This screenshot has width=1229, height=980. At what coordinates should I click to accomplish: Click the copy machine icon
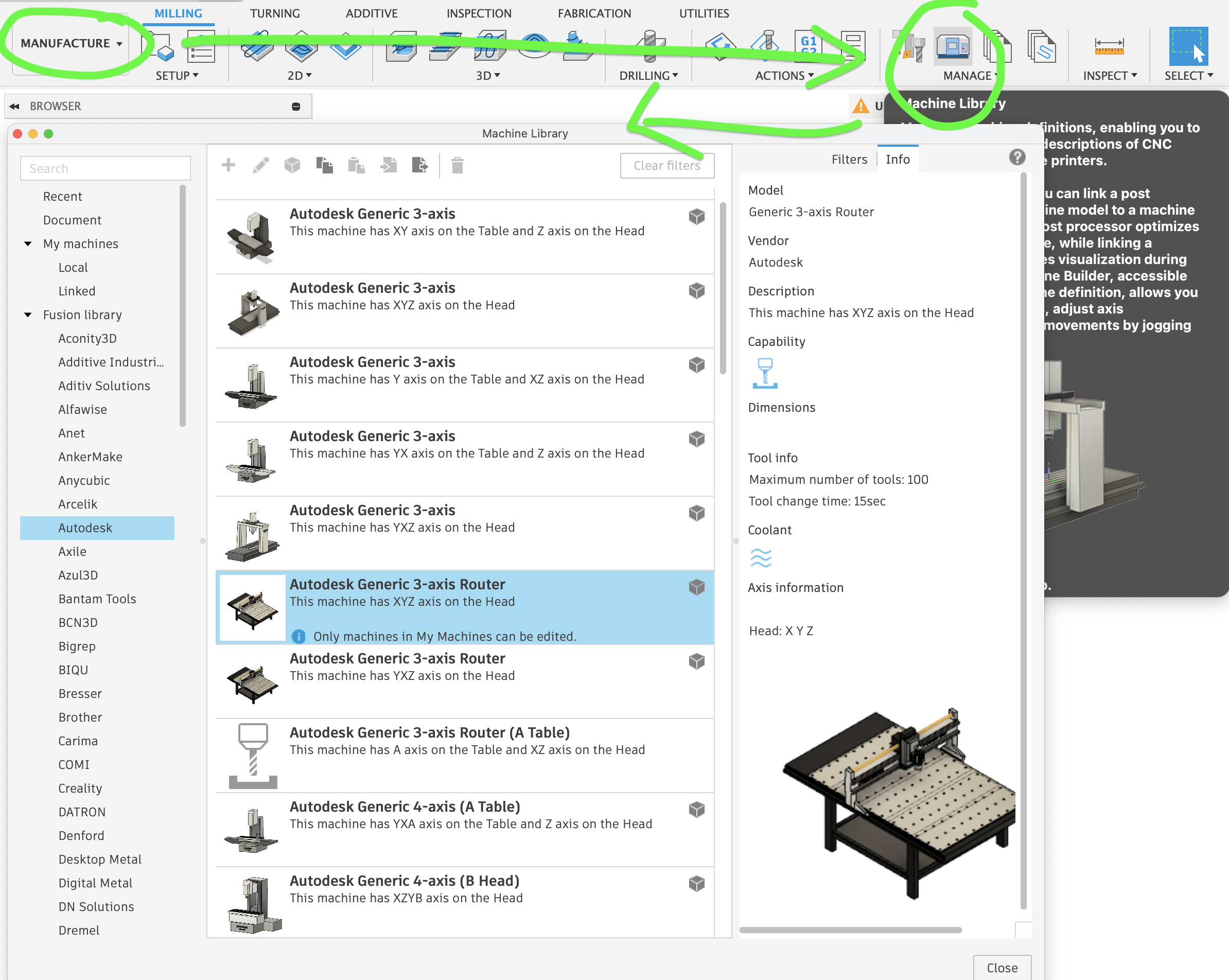pos(324,165)
